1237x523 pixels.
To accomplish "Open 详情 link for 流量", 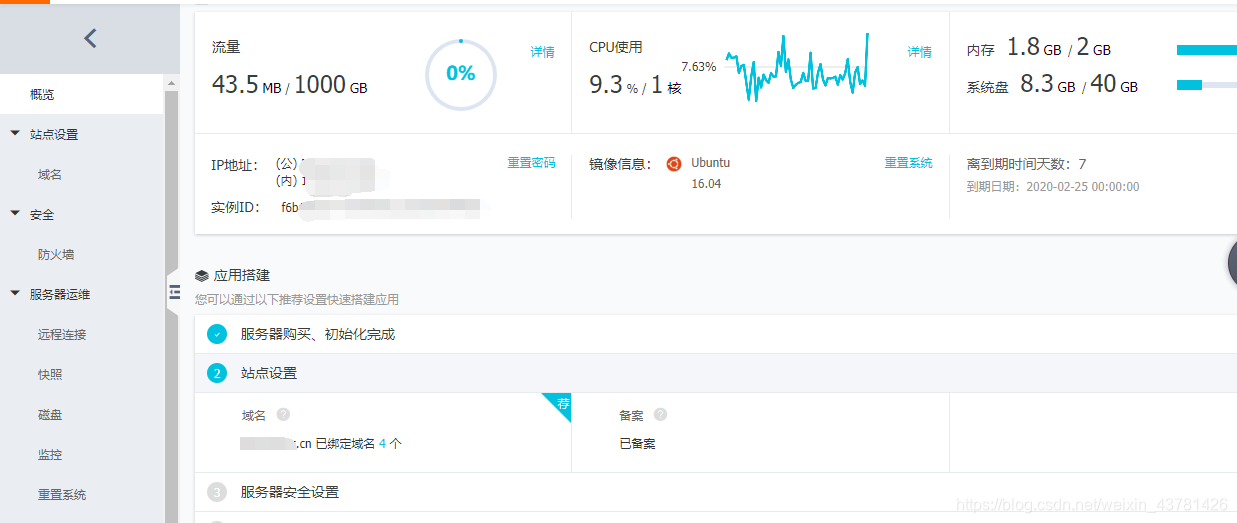I will (x=542, y=52).
